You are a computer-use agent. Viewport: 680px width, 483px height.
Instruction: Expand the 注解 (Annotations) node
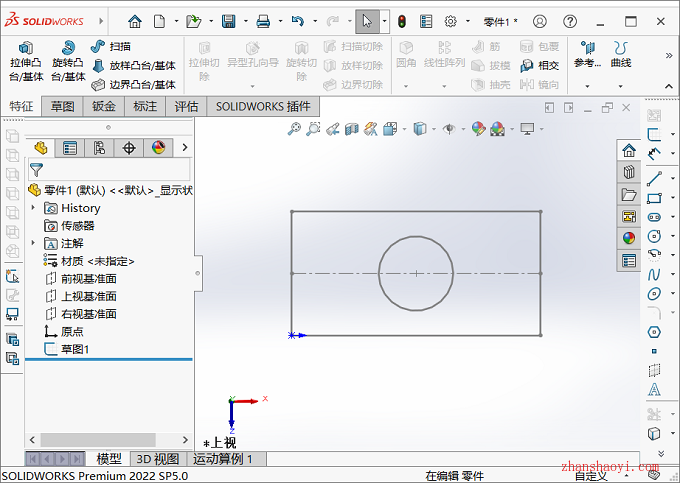33,243
